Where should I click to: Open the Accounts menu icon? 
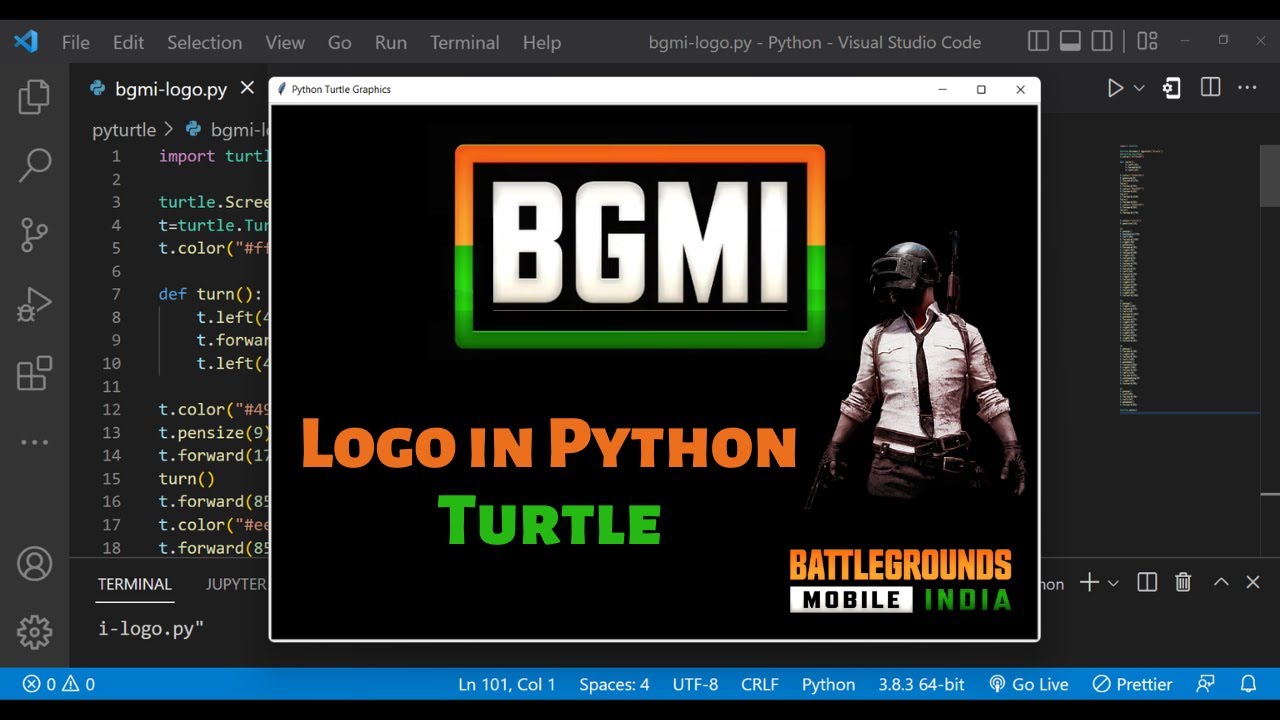tap(34, 564)
